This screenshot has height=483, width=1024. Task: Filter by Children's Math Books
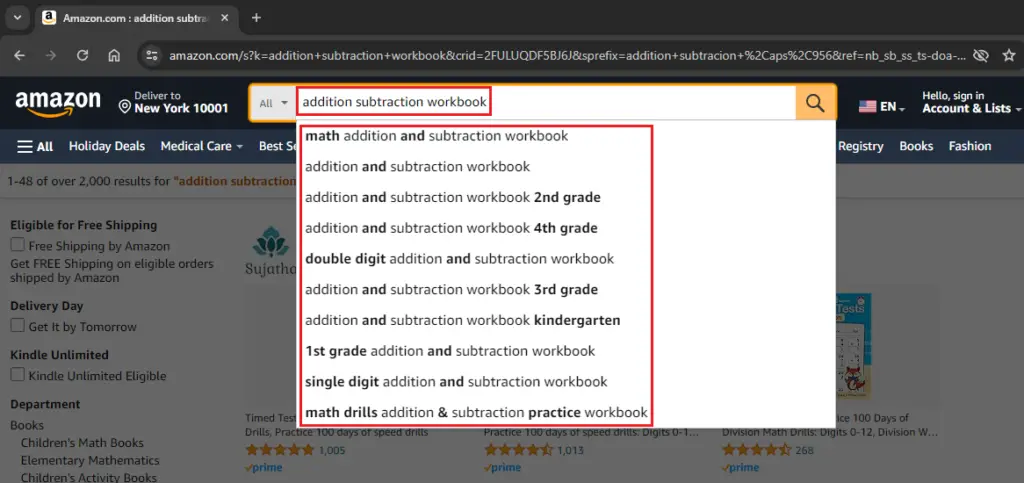click(82, 443)
